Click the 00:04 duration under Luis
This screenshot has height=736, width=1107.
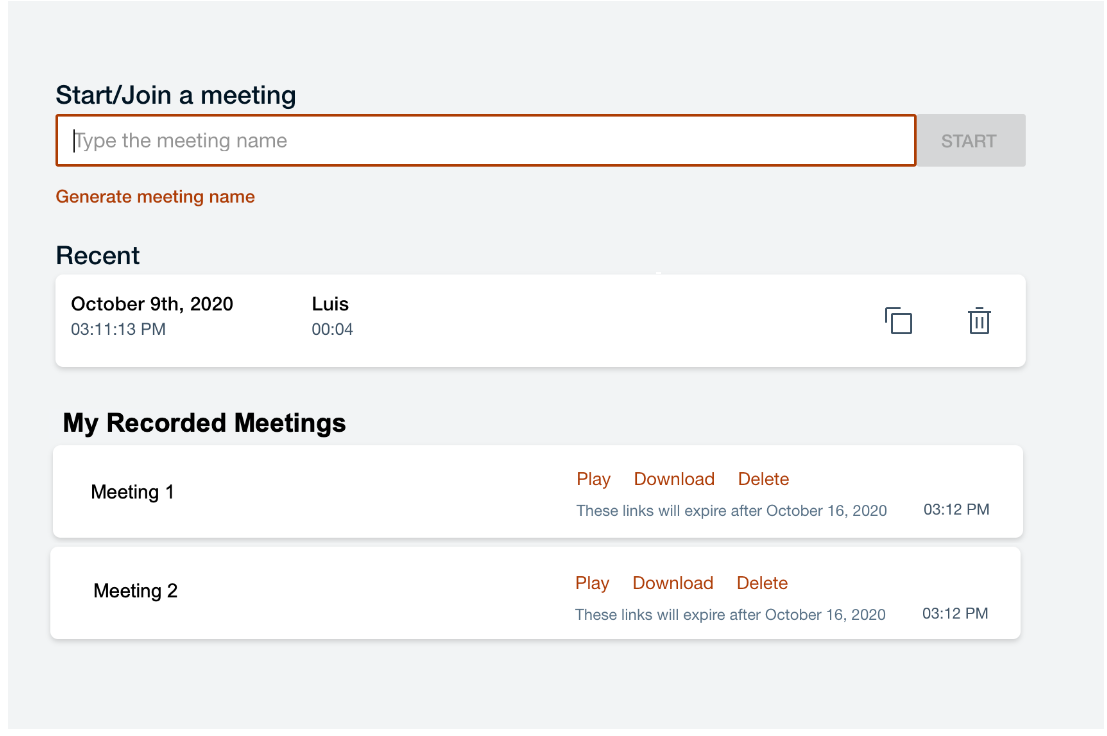pyautogui.click(x=332, y=329)
